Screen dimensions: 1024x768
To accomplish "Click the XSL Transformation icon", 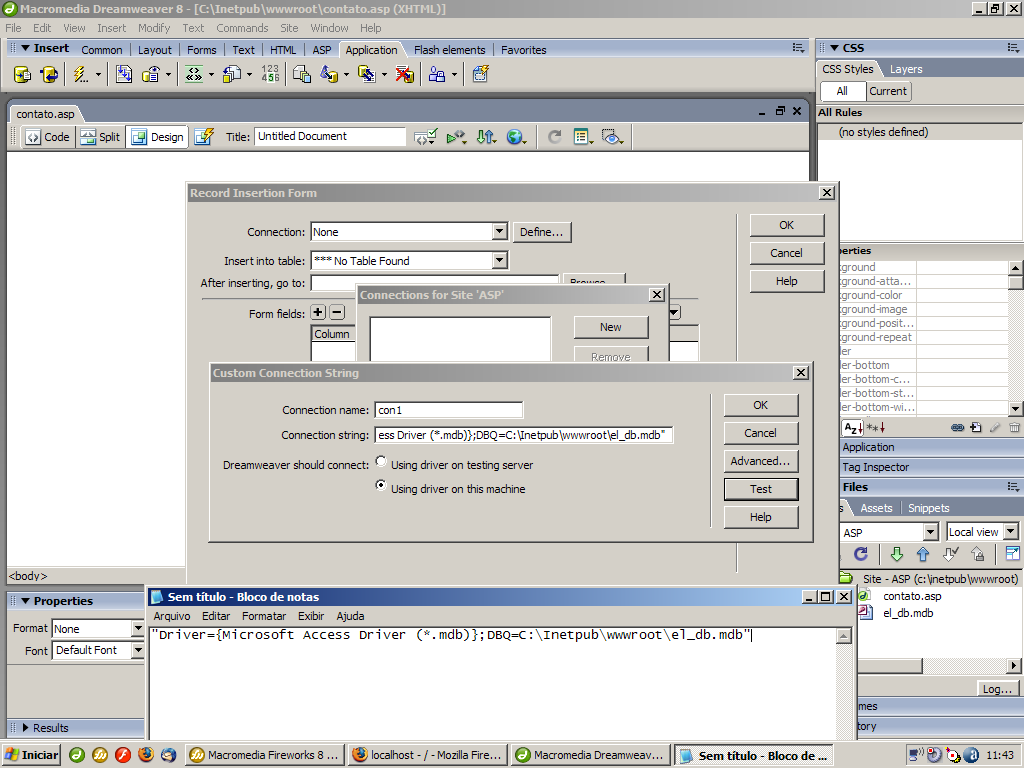I will tap(481, 74).
